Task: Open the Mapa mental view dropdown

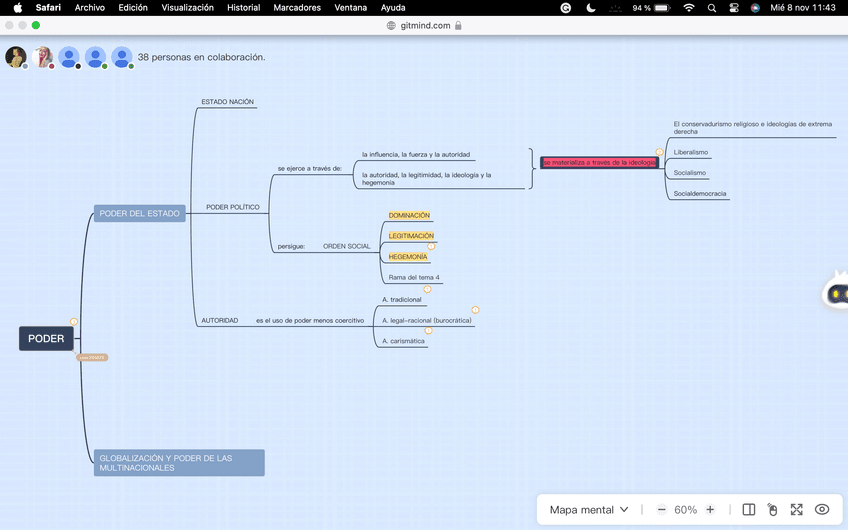Action: click(589, 510)
